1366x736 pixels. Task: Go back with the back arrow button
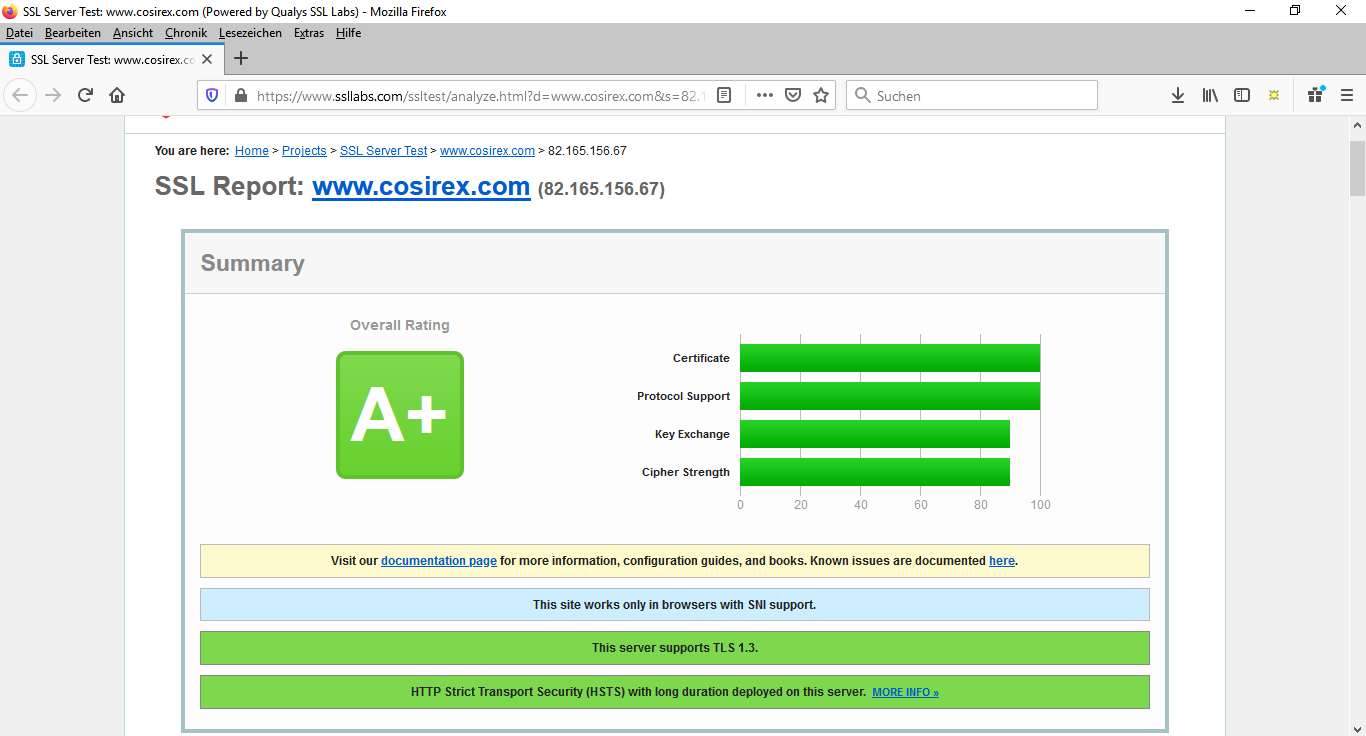[20, 95]
